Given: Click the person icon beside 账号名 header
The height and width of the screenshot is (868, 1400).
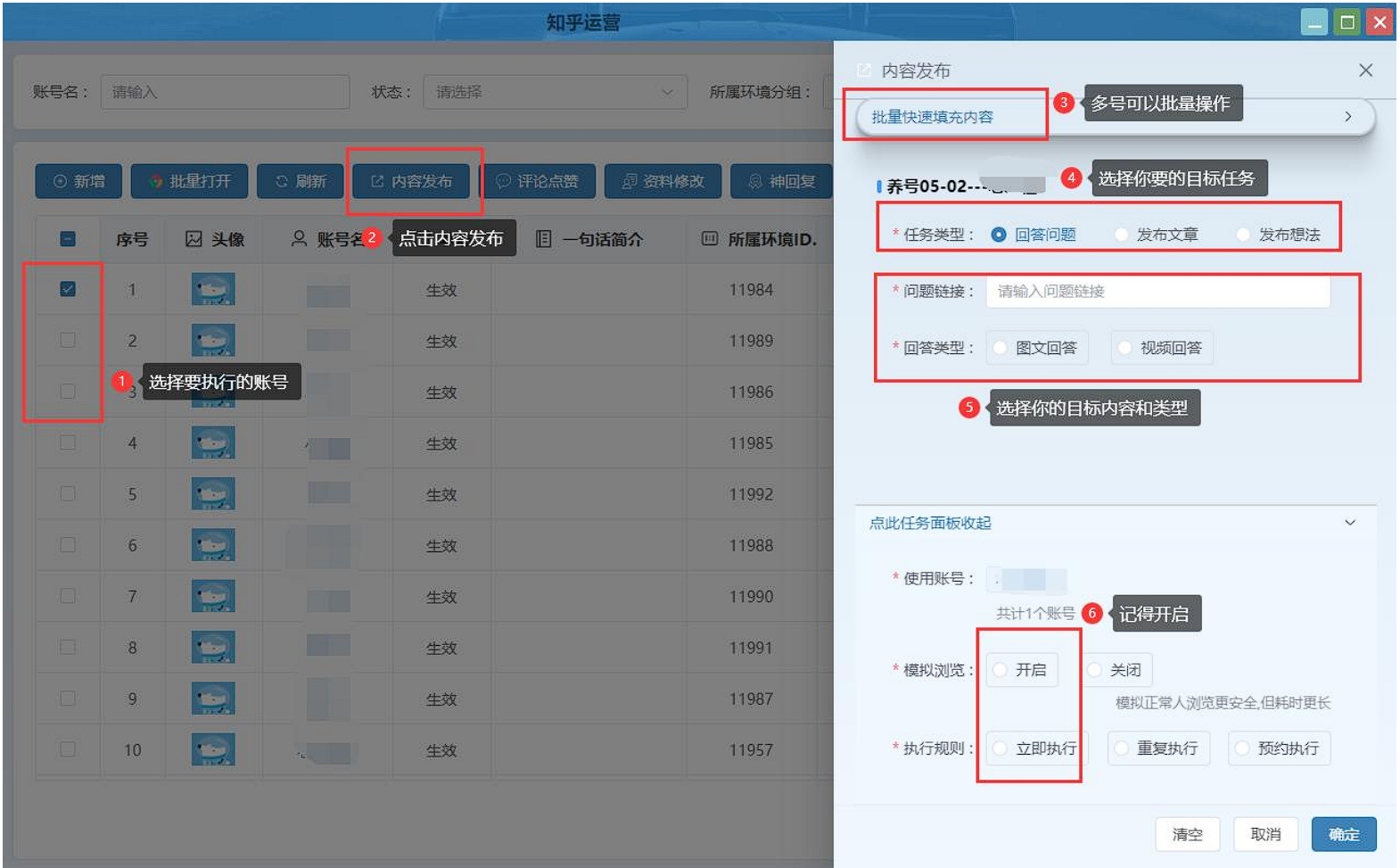Looking at the screenshot, I should point(300,239).
